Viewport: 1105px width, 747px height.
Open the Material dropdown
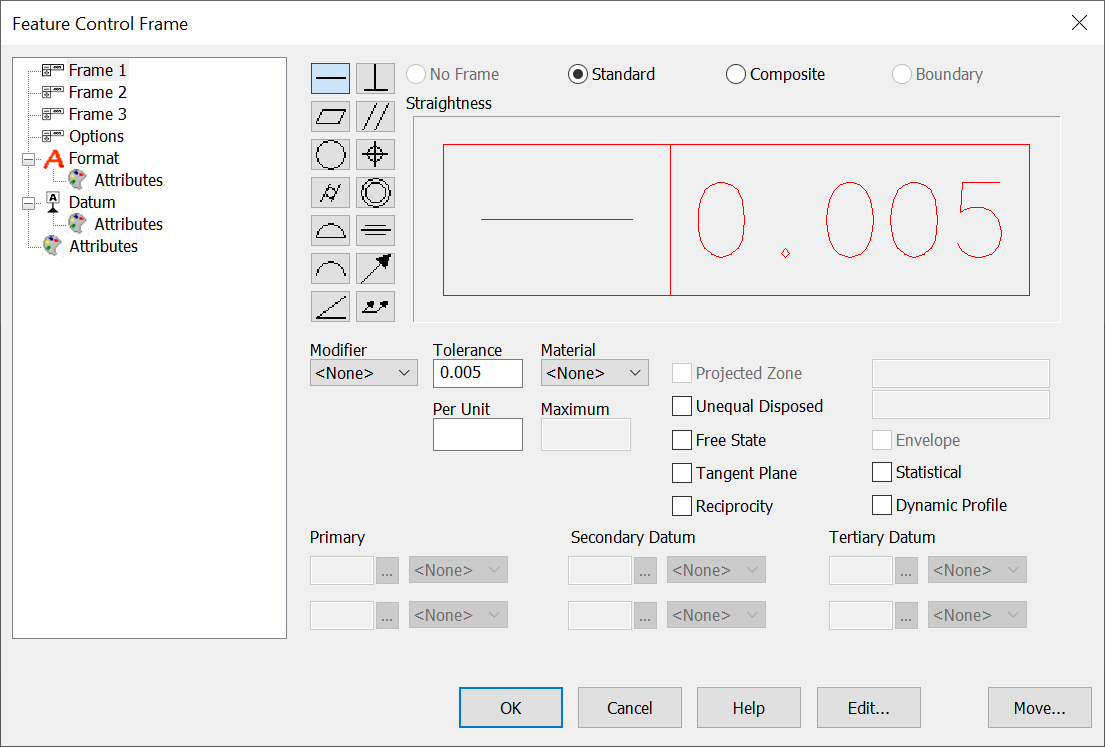pyautogui.click(x=594, y=372)
